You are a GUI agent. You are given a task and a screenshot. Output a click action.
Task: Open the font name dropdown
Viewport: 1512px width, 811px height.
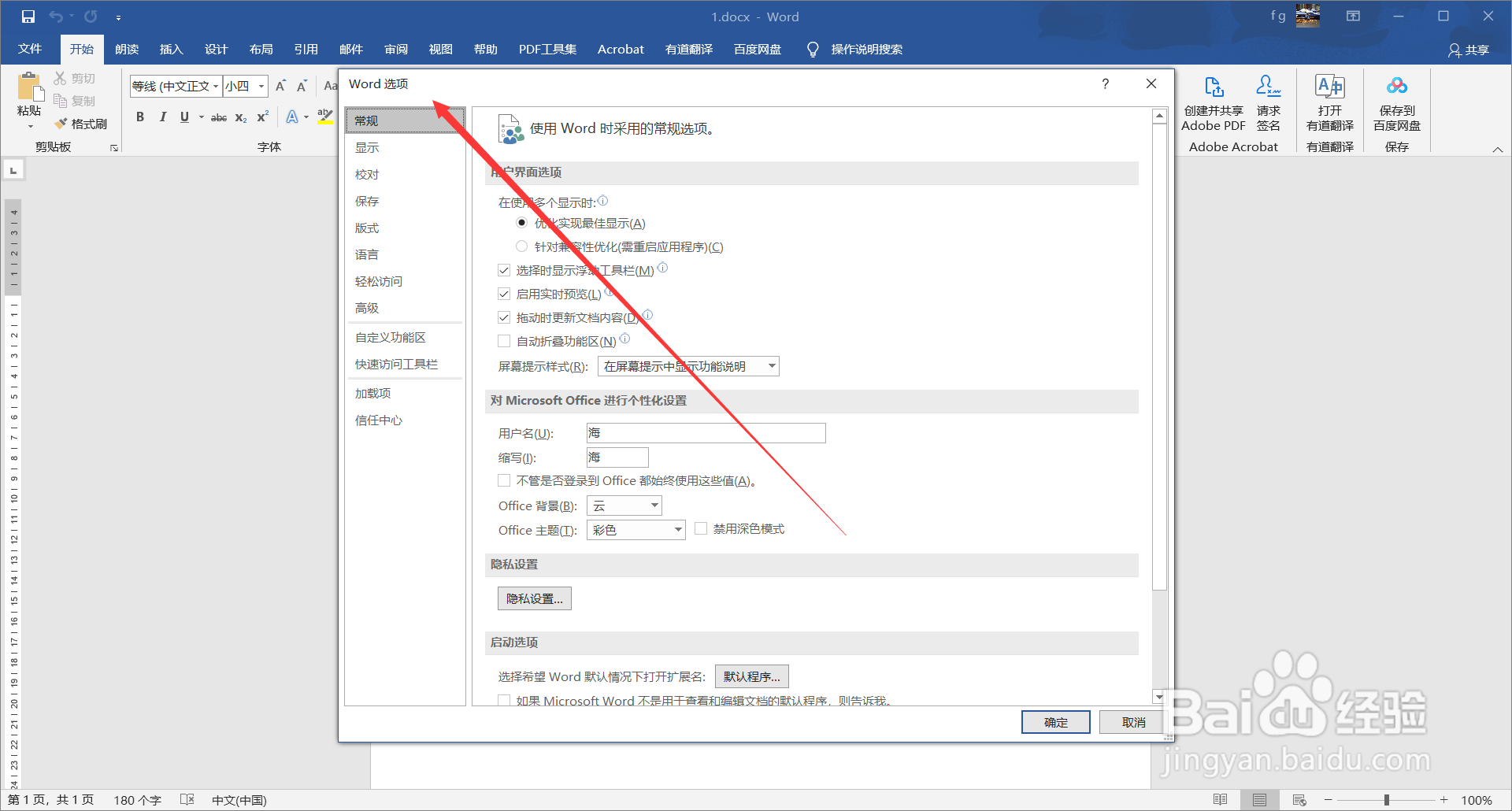point(216,86)
